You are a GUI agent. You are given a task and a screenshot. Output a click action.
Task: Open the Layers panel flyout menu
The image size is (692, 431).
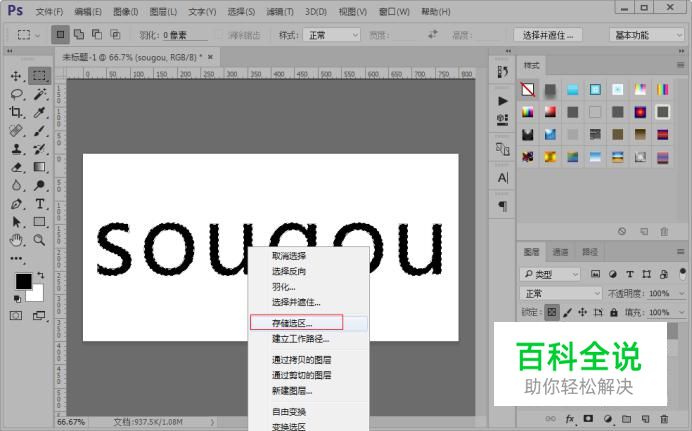pyautogui.click(x=680, y=251)
